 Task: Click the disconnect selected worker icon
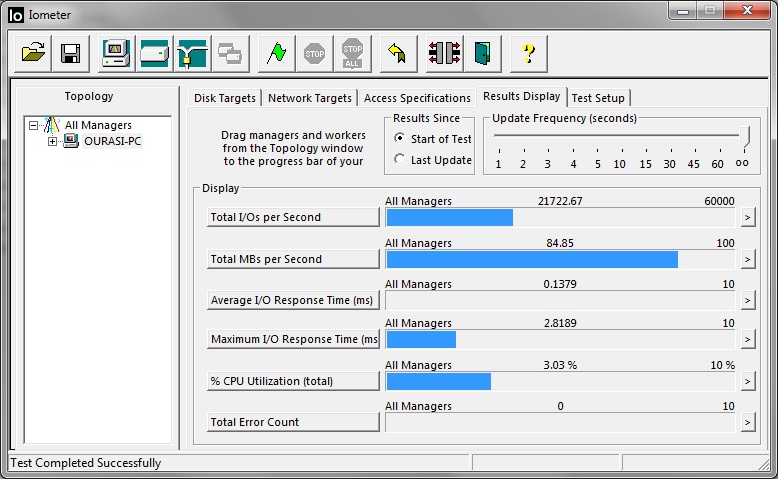click(444, 53)
